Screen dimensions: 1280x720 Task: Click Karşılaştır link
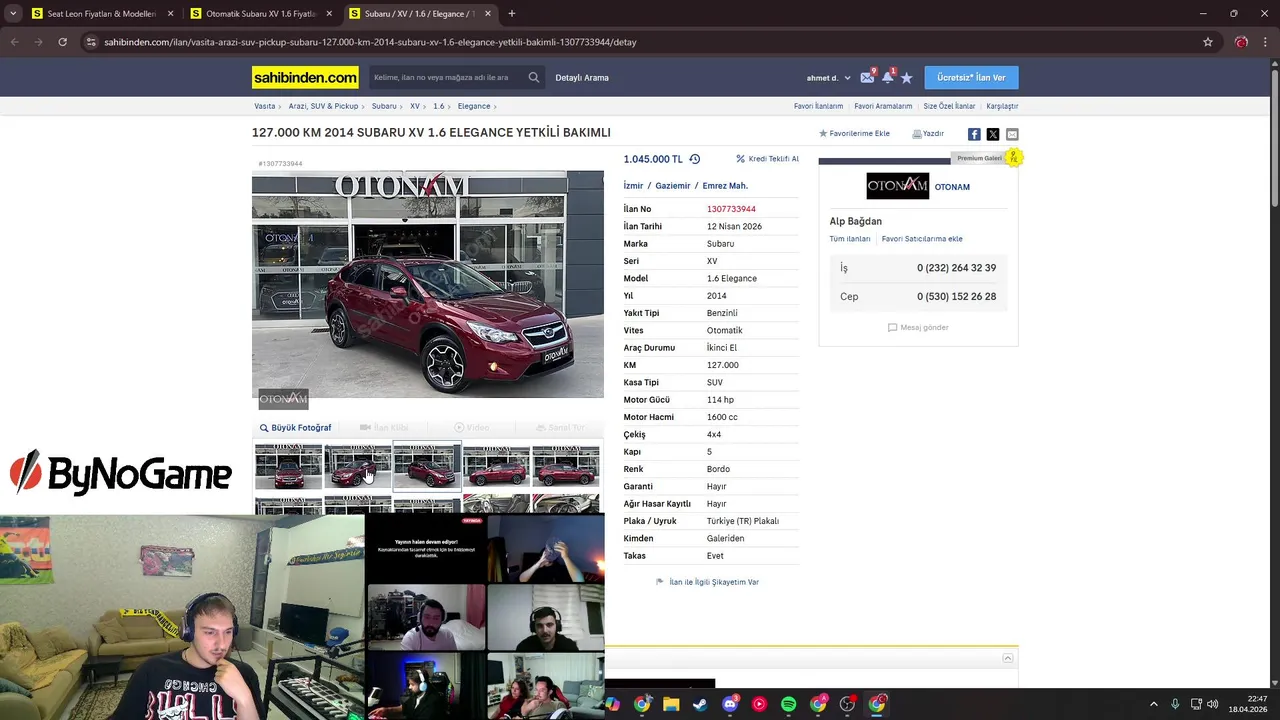[1002, 106]
